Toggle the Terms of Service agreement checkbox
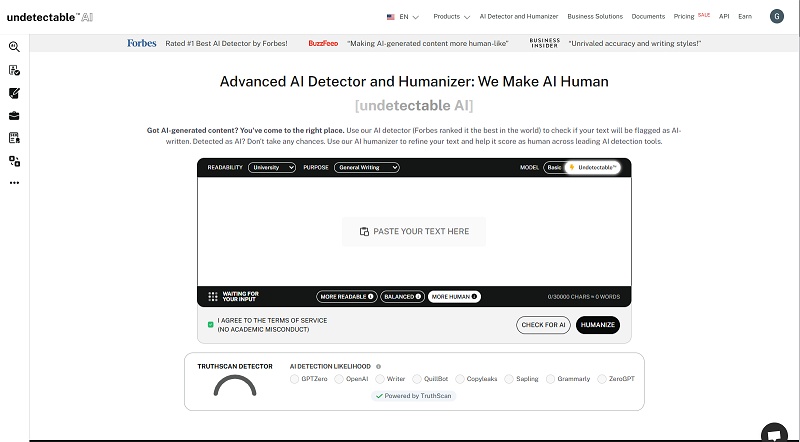 click(210, 325)
